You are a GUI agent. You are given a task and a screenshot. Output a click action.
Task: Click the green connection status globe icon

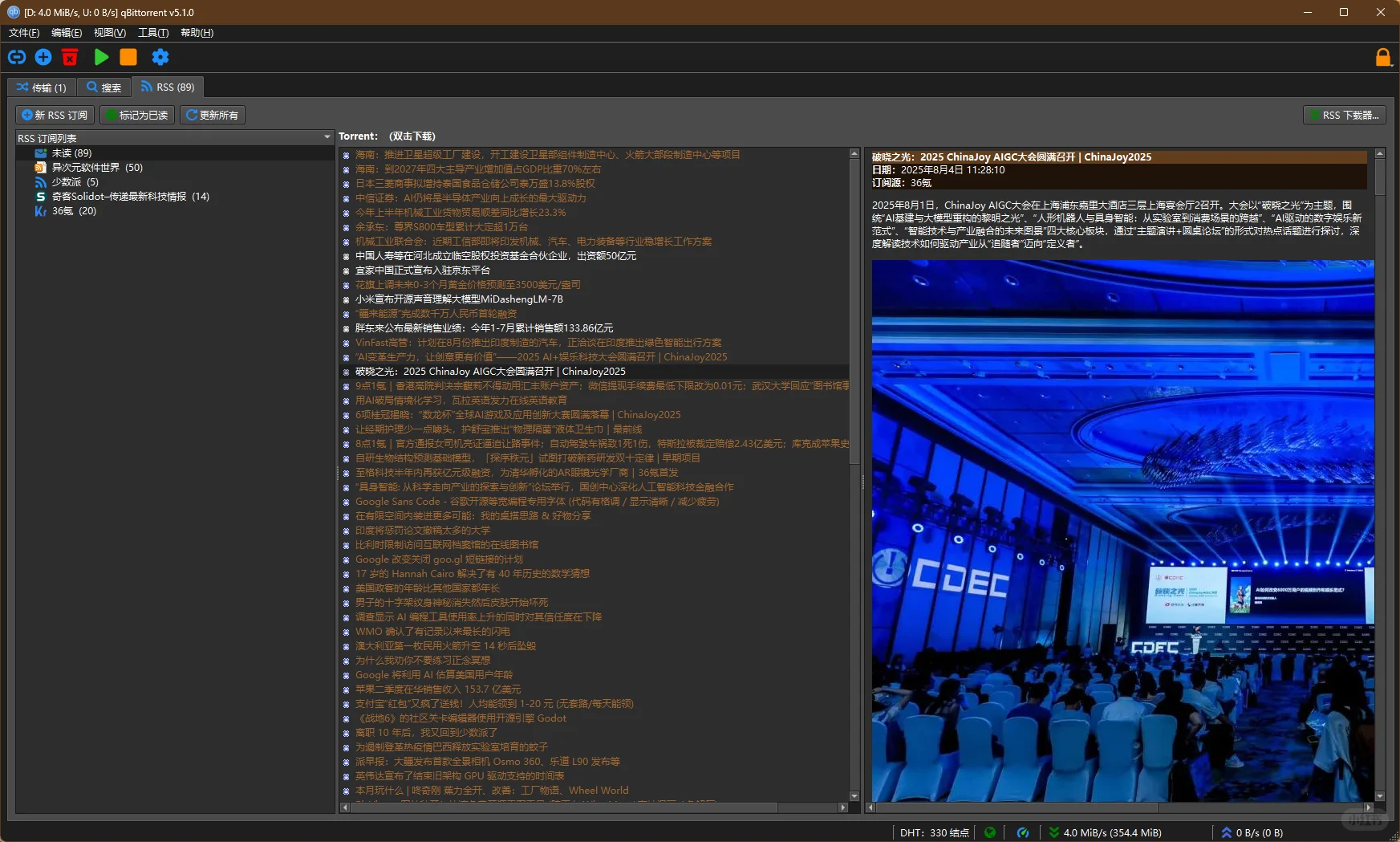(x=990, y=832)
